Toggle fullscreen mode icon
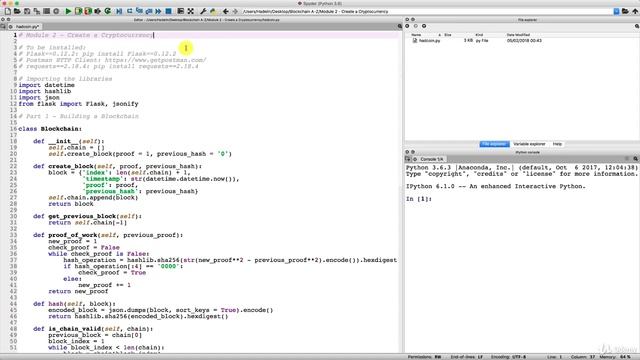The image size is (640, 360). tap(191, 11)
